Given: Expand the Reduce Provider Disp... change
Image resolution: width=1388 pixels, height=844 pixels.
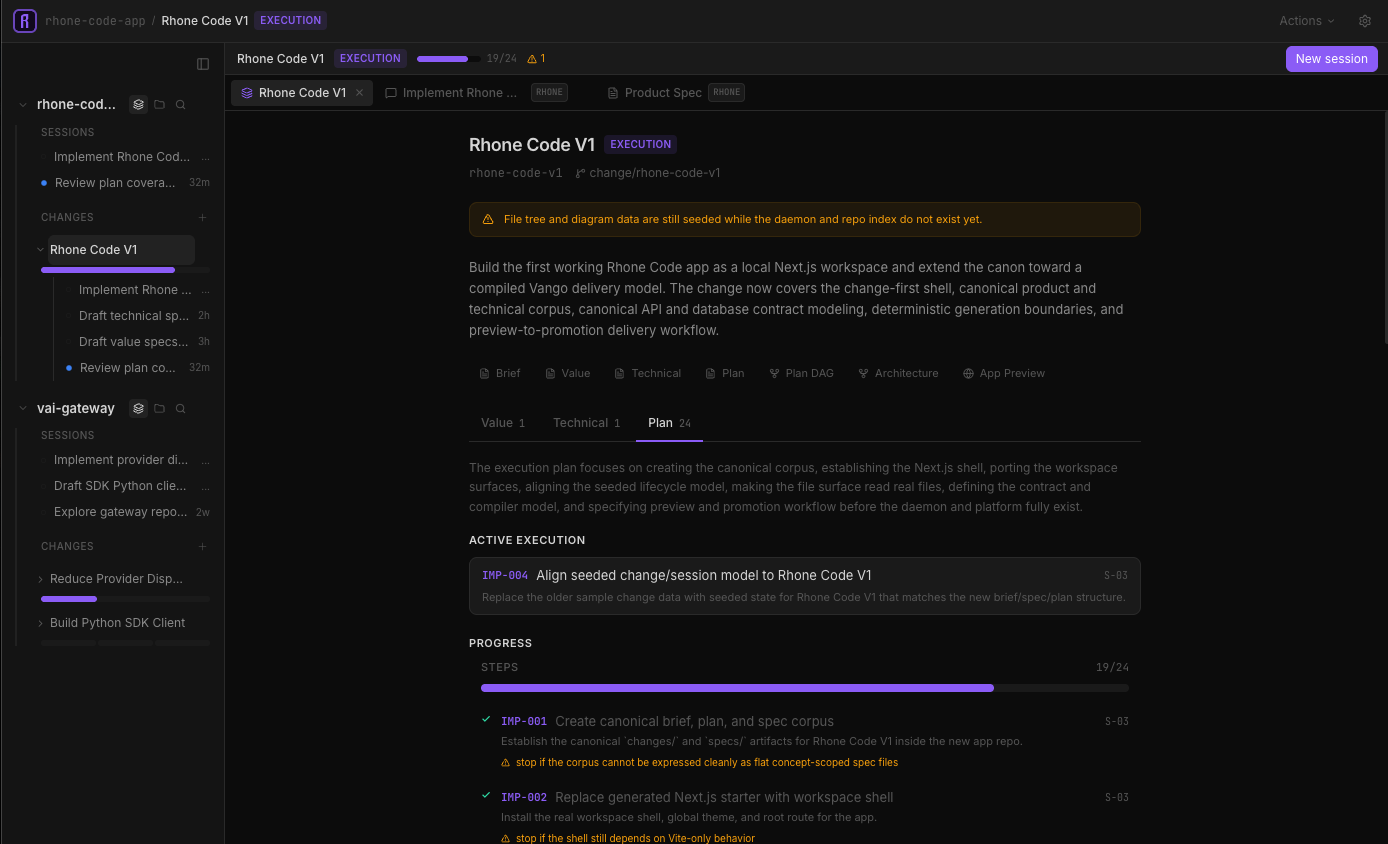Looking at the screenshot, I should [x=40, y=579].
